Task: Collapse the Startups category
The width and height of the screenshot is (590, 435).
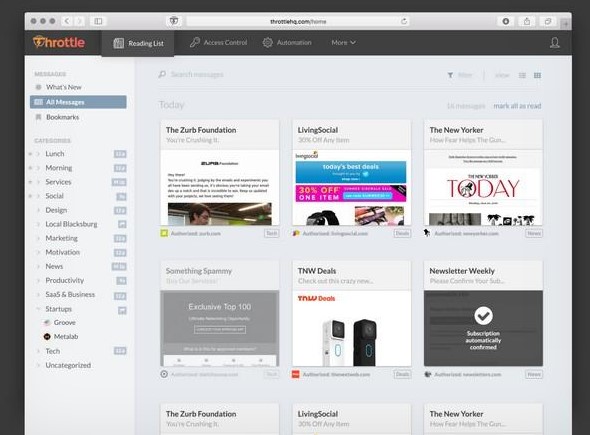Action: coord(38,309)
